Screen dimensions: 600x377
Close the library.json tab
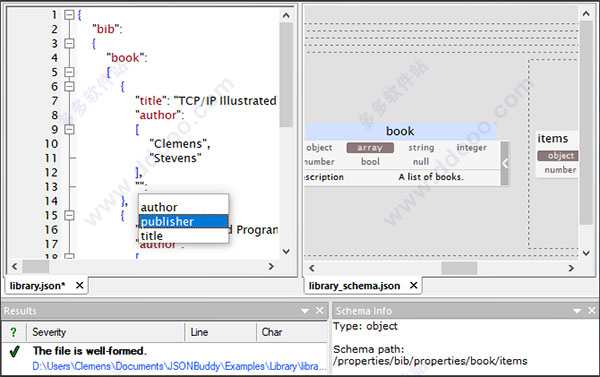[79, 286]
